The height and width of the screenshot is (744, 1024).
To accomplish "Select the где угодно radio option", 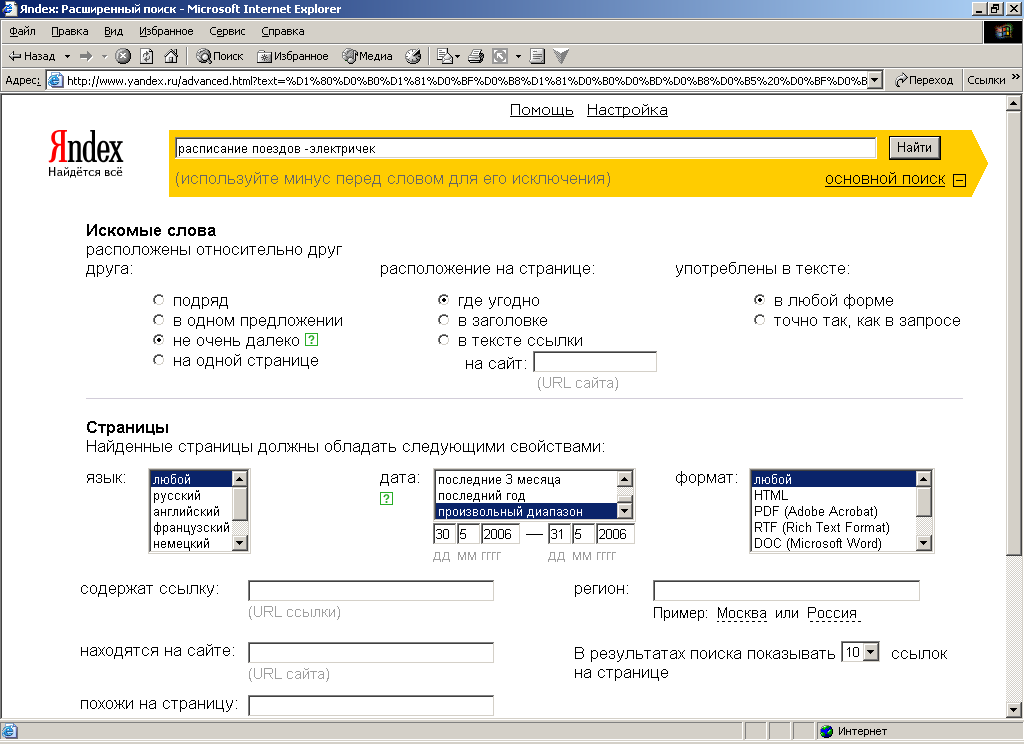I will pos(443,300).
